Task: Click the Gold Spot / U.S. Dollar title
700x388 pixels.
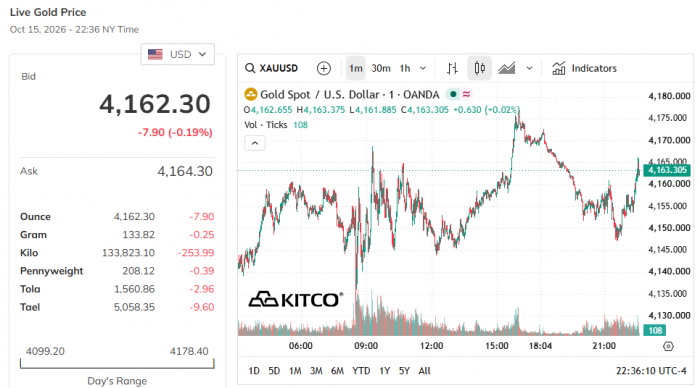Action: coord(350,95)
